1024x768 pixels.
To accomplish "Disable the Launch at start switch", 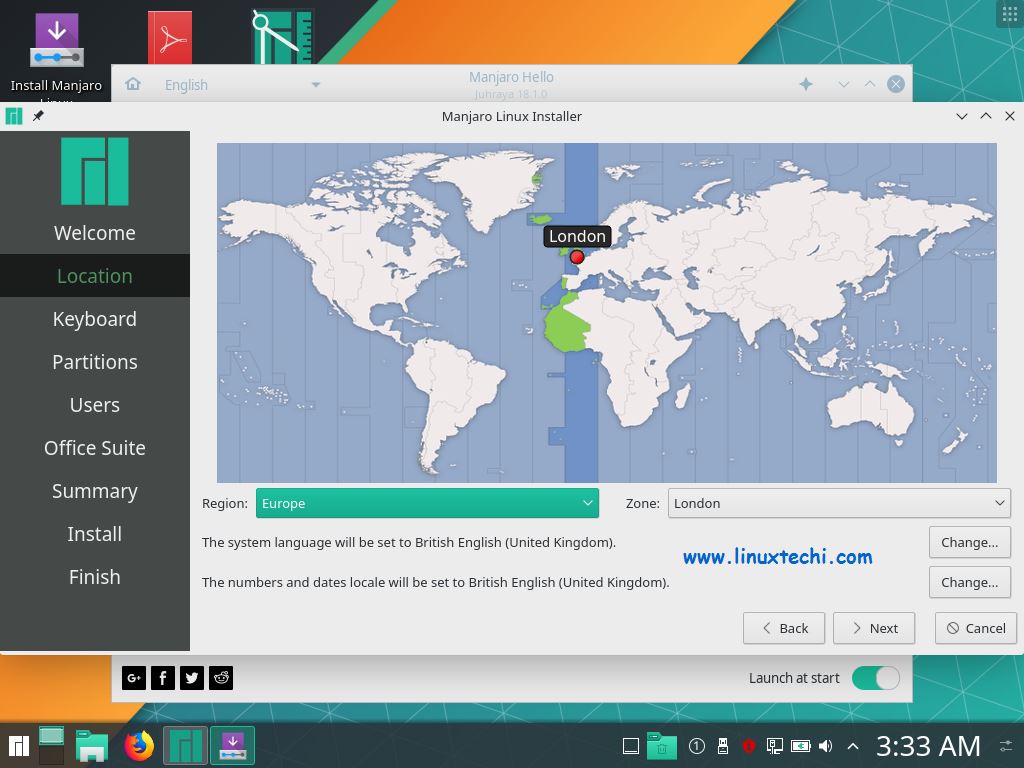I will tap(875, 678).
